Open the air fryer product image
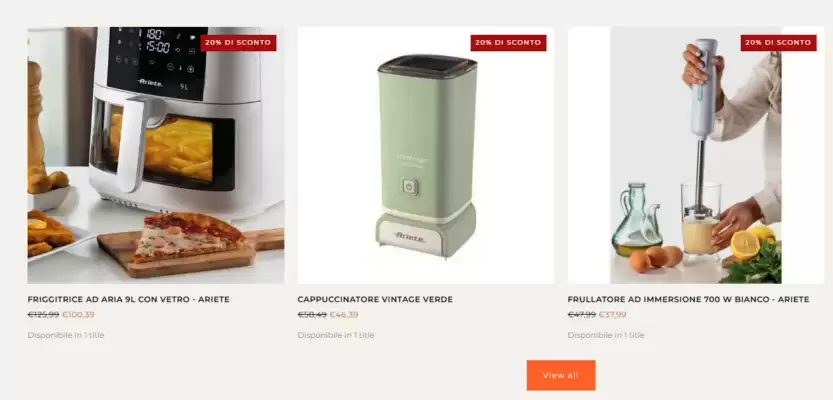 pyautogui.click(x=156, y=155)
